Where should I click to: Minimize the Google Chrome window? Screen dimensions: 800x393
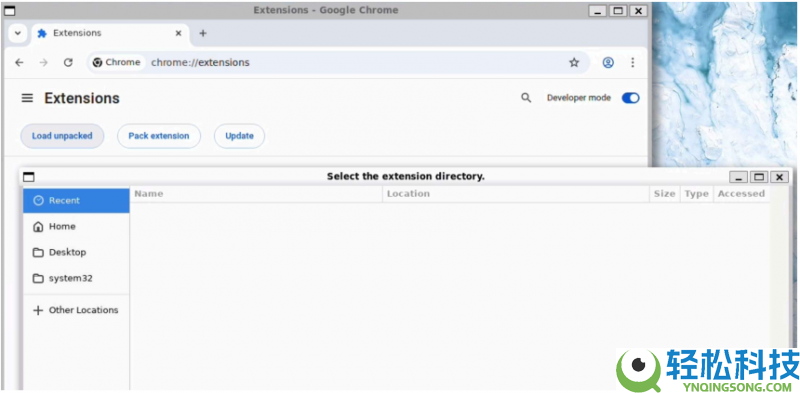pos(598,11)
